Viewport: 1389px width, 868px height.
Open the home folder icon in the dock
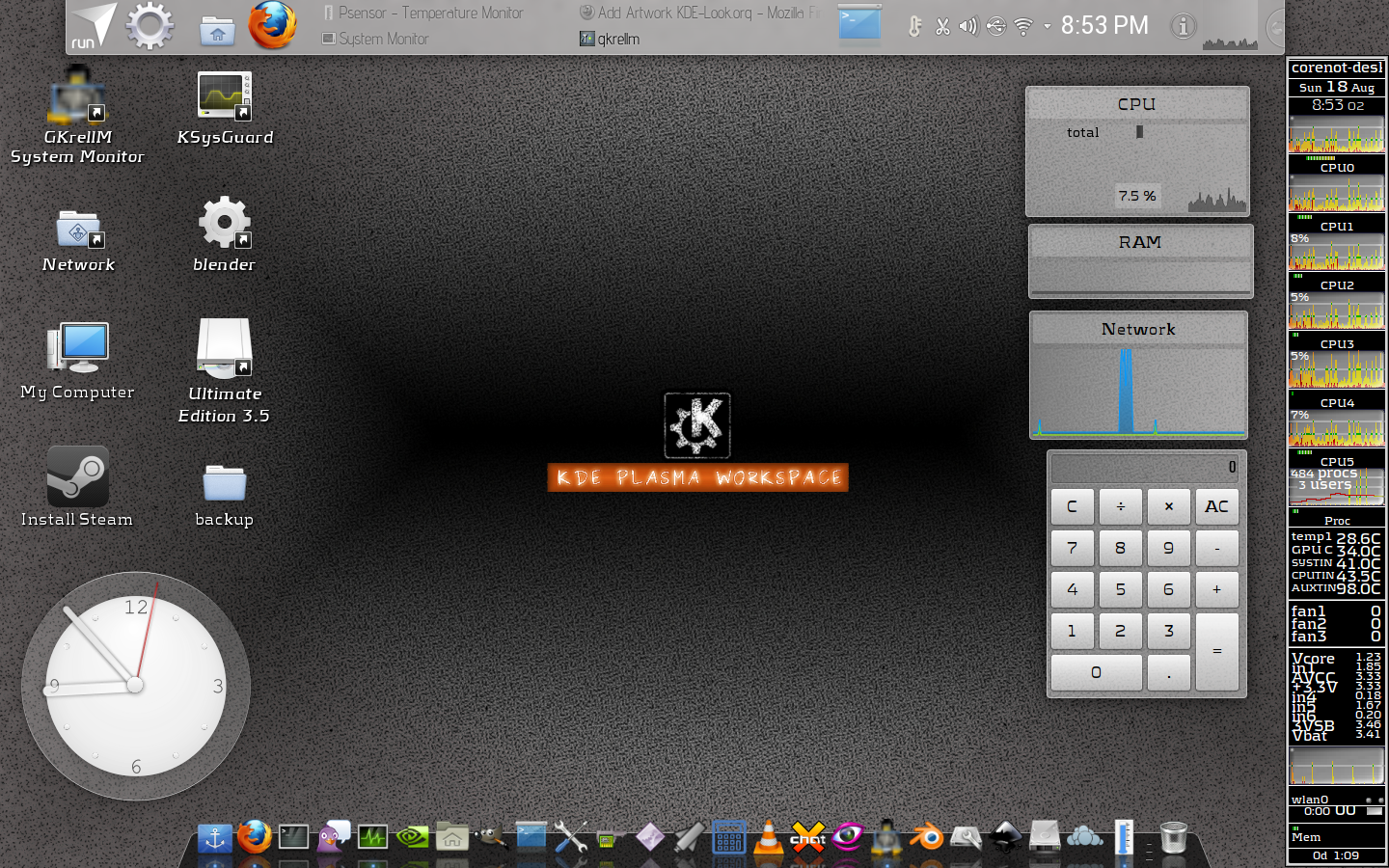[x=451, y=837]
